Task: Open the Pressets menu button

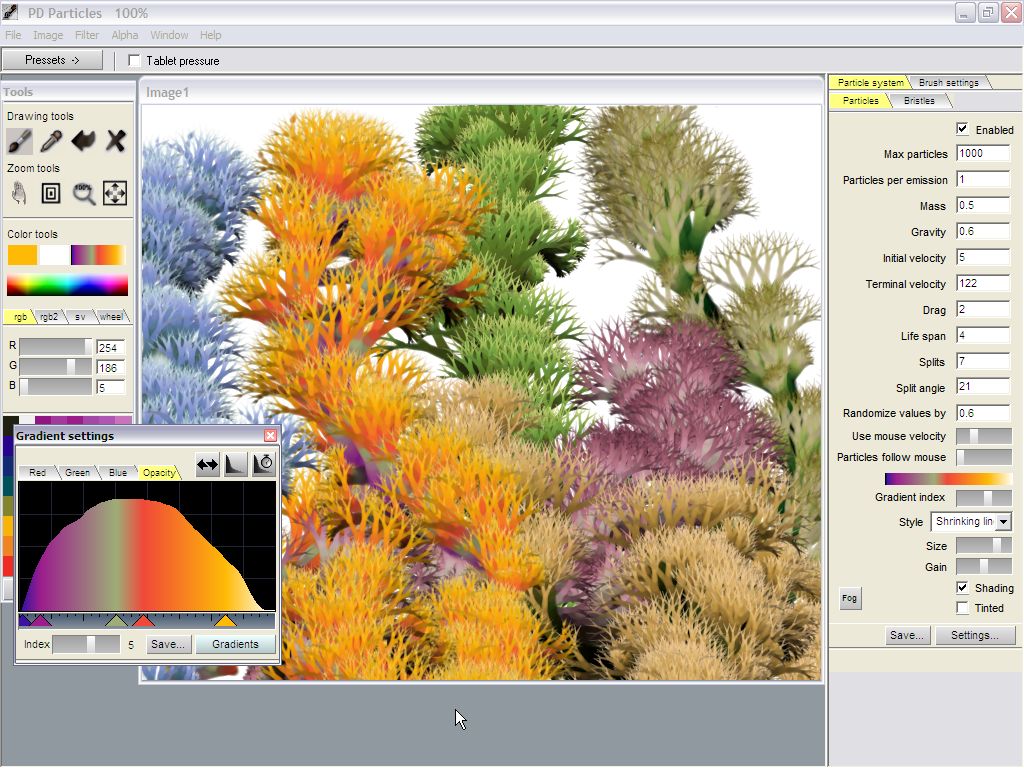Action: [x=52, y=60]
